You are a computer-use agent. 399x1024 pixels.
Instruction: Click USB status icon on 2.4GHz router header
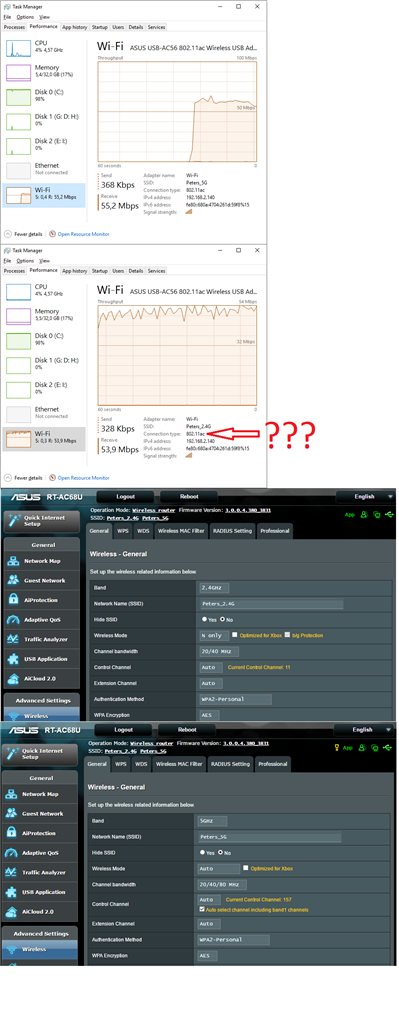[390, 515]
